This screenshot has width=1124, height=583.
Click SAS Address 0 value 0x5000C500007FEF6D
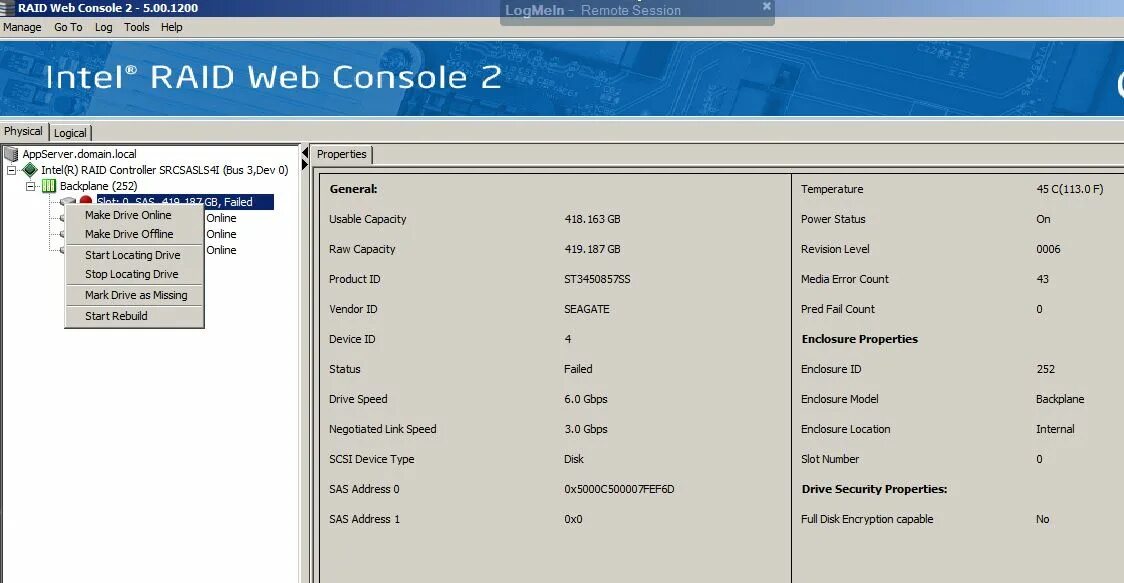click(619, 489)
